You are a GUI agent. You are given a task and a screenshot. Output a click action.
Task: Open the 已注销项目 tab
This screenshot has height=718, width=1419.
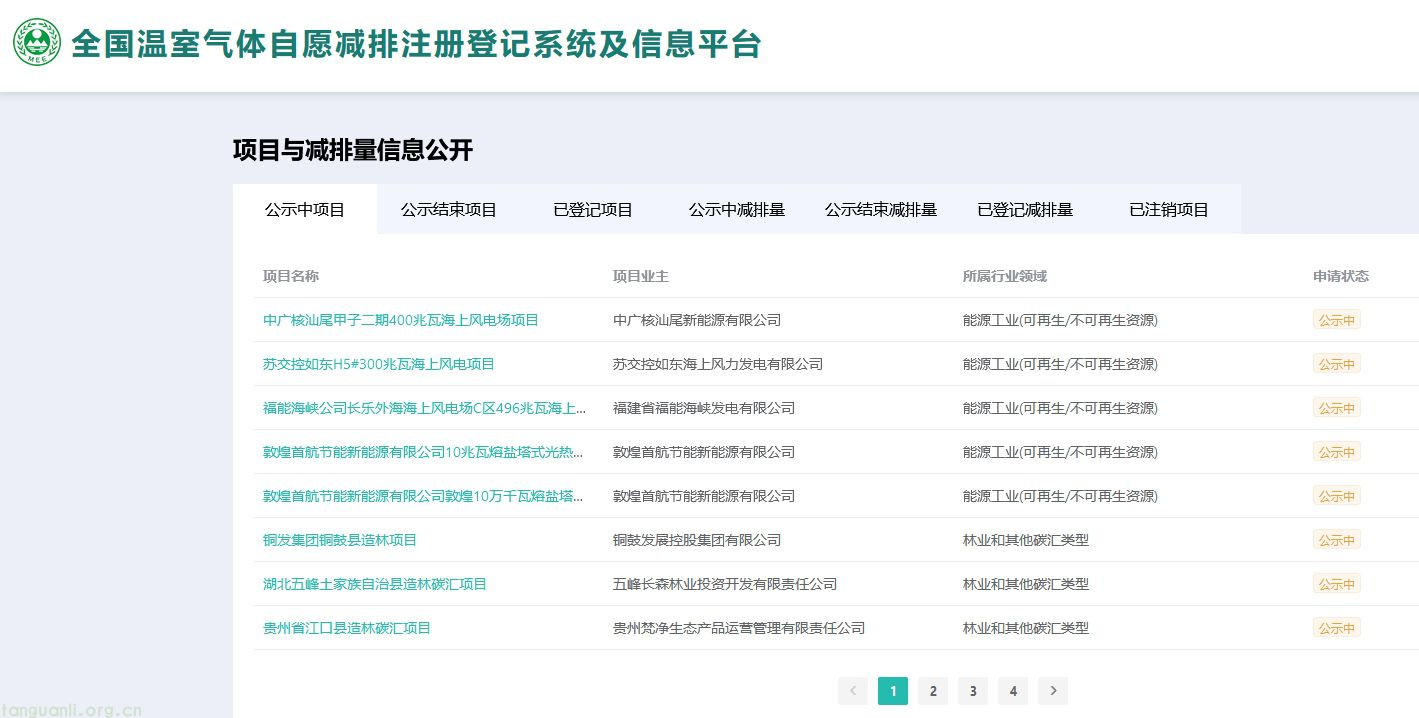click(1169, 210)
